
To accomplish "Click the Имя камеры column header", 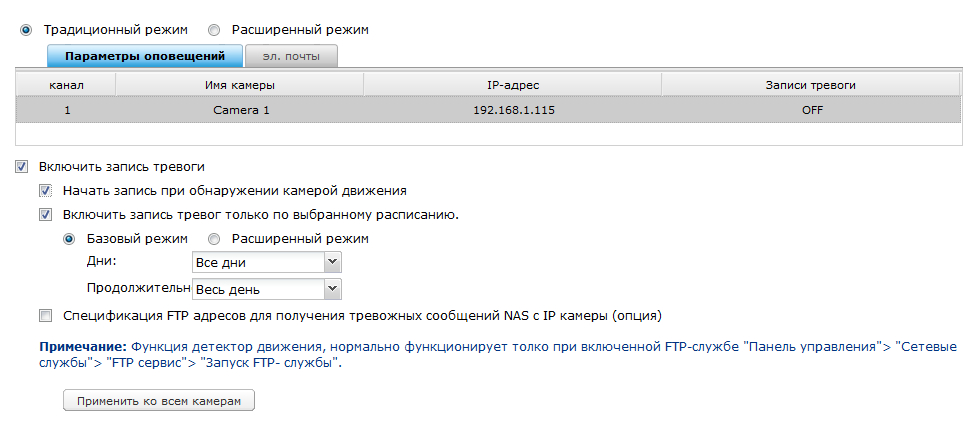I will coord(240,85).
